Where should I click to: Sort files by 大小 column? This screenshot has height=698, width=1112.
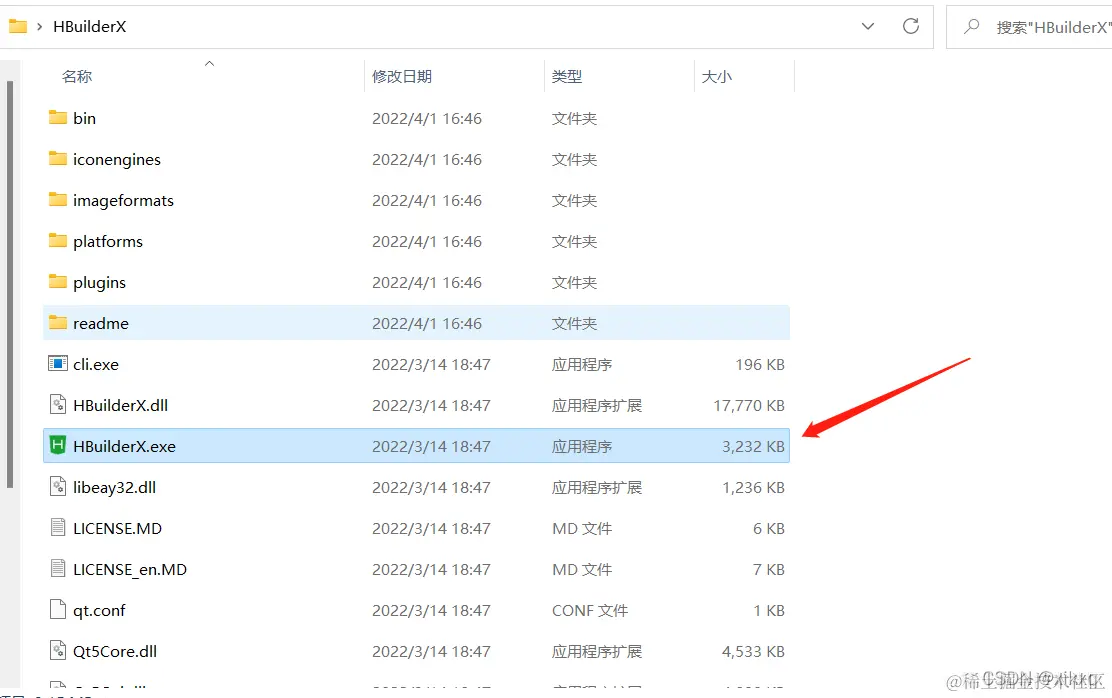pyautogui.click(x=716, y=76)
